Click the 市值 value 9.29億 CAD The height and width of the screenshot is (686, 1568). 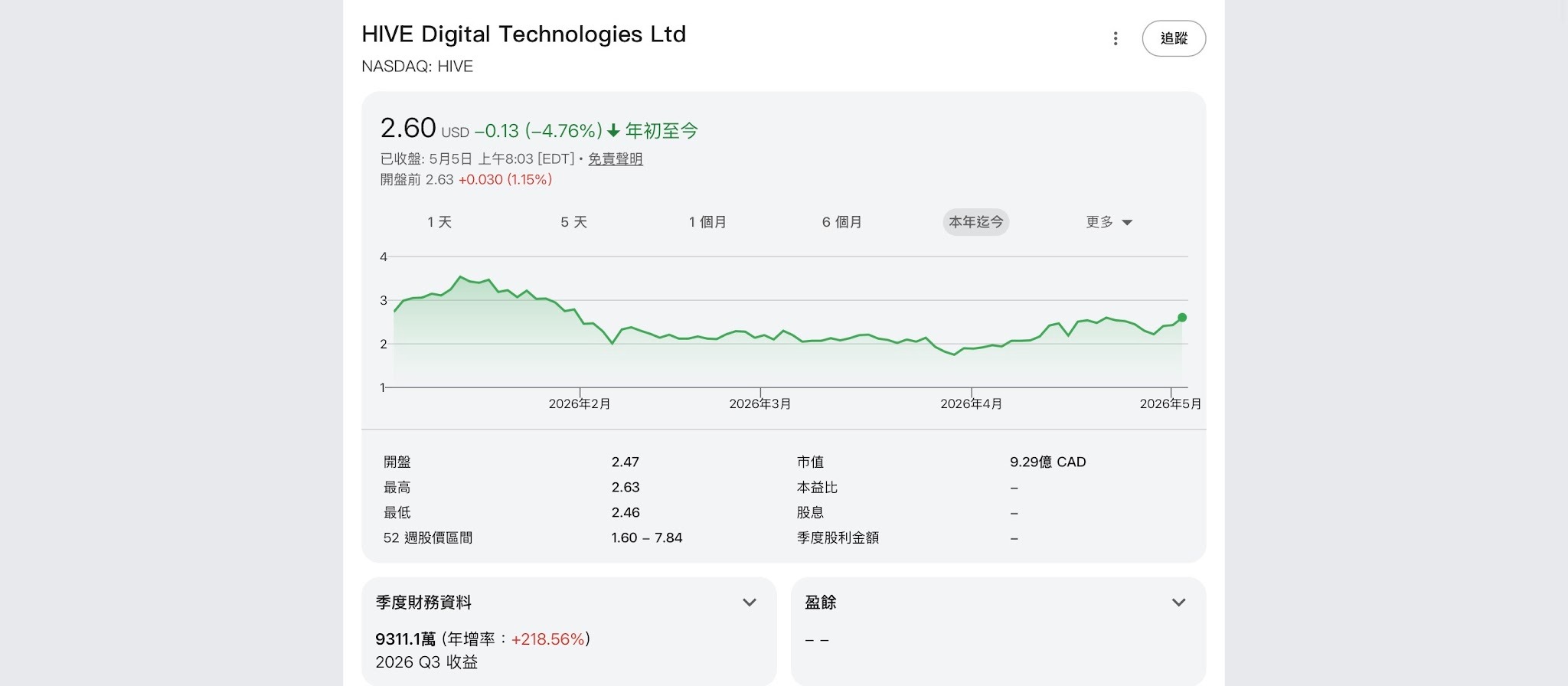click(1048, 462)
